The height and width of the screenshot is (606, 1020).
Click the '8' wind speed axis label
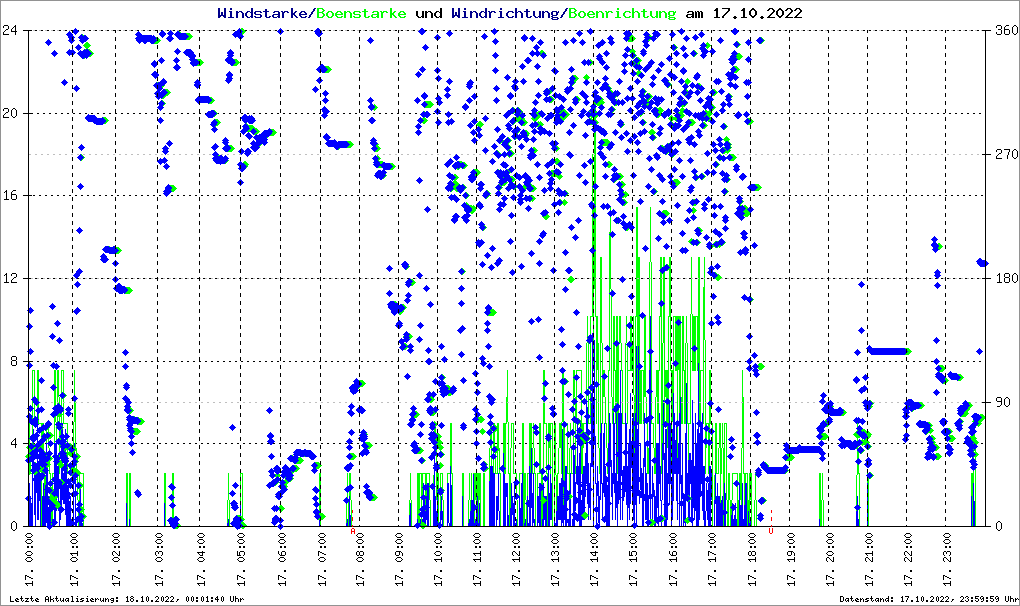(x=14, y=361)
